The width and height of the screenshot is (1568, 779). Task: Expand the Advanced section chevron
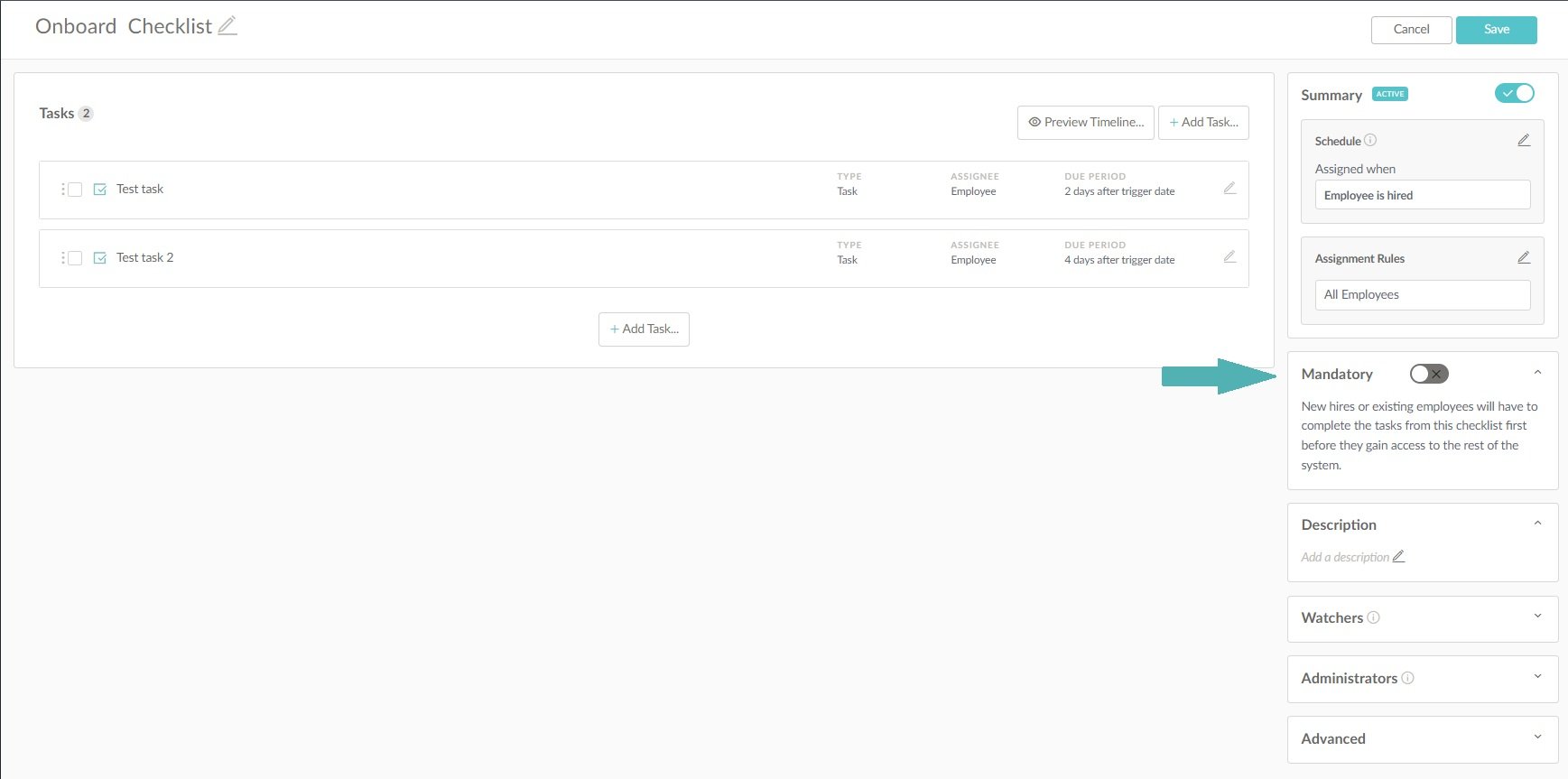click(1537, 737)
